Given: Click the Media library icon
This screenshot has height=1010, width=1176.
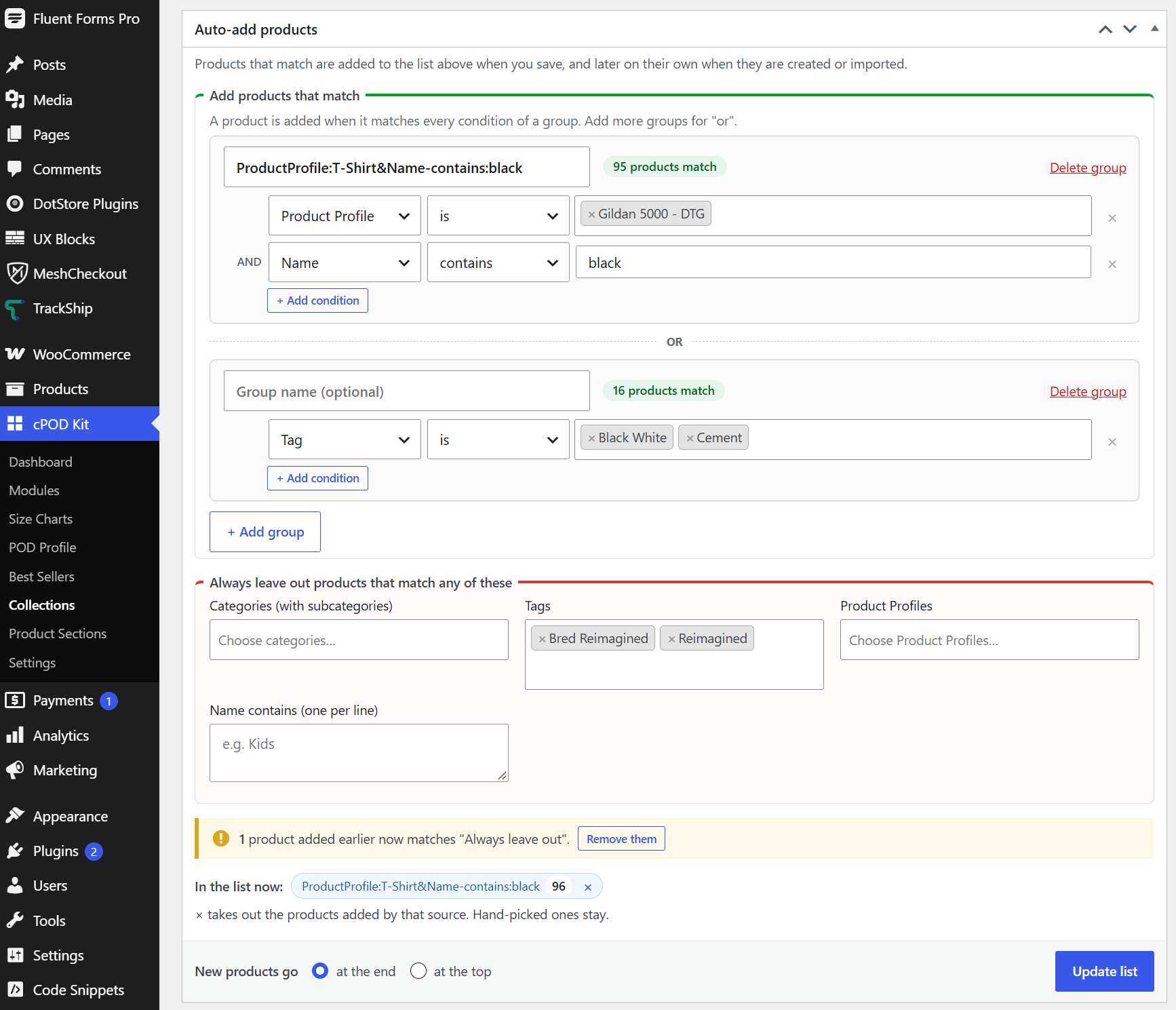Looking at the screenshot, I should point(15,100).
